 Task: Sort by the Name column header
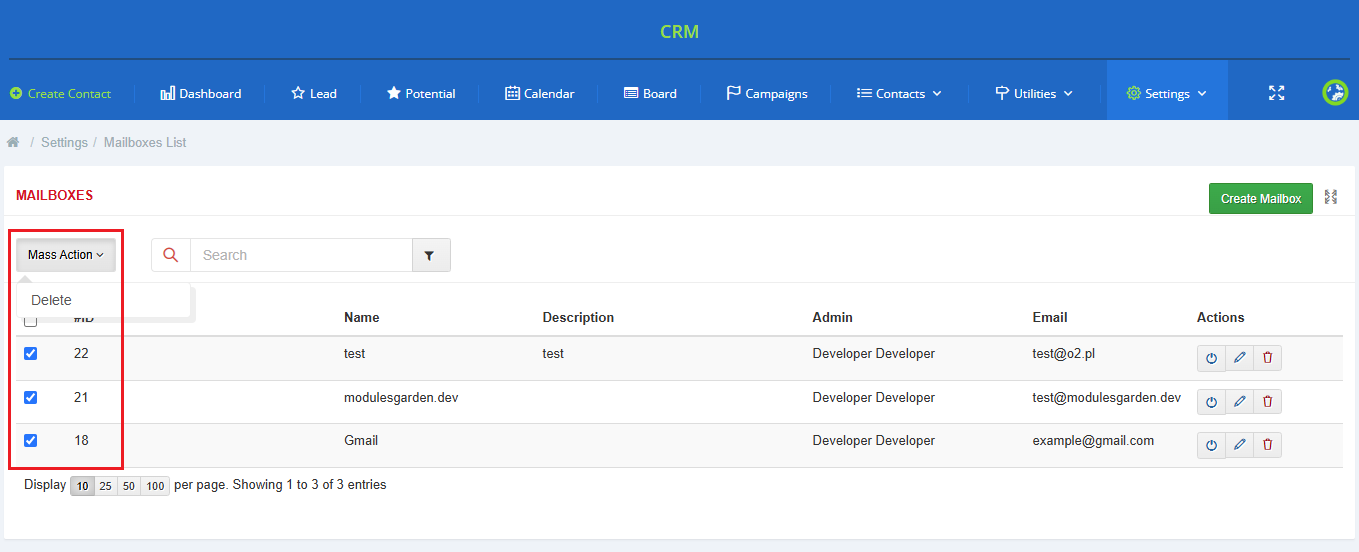coord(362,317)
